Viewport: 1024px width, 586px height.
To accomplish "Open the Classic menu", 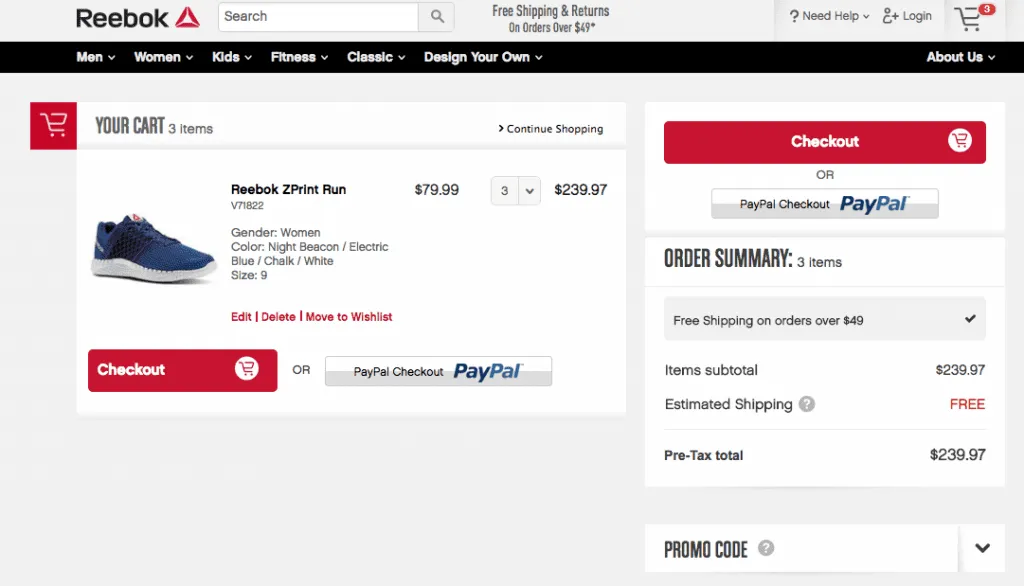I will [x=376, y=57].
